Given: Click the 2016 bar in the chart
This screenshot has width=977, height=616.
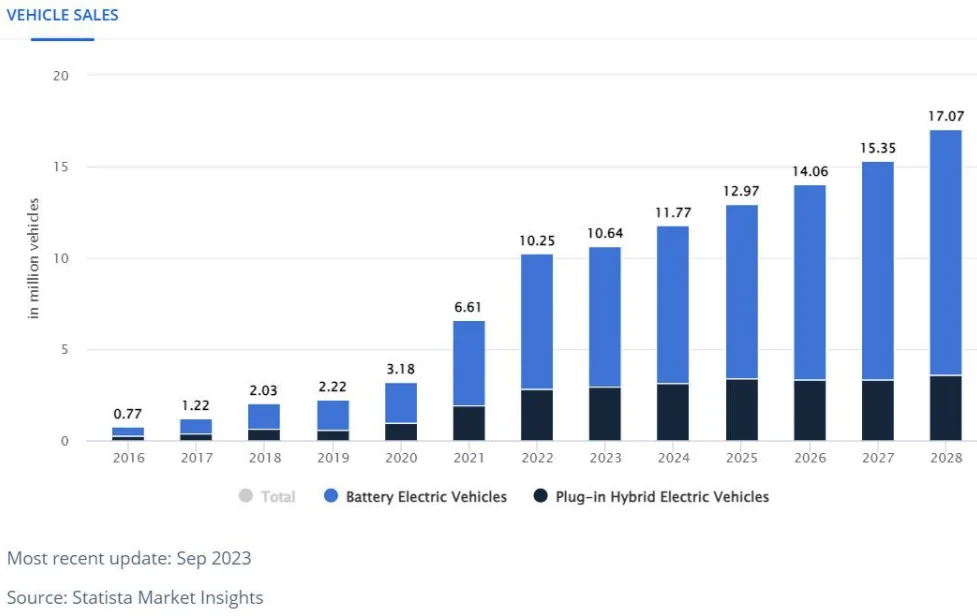Looking at the screenshot, I should [128, 433].
